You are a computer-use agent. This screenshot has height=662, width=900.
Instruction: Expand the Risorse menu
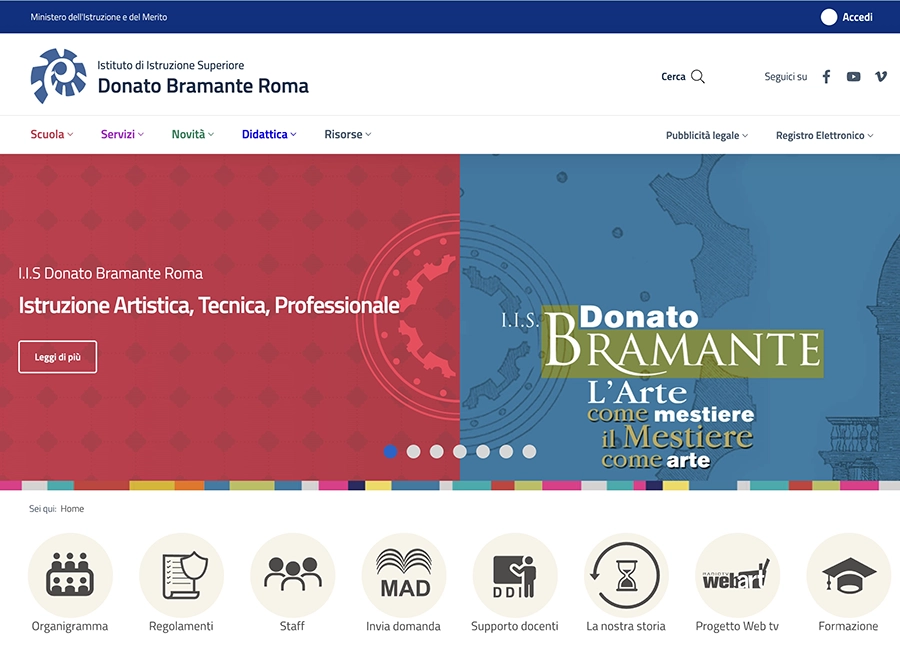point(348,134)
